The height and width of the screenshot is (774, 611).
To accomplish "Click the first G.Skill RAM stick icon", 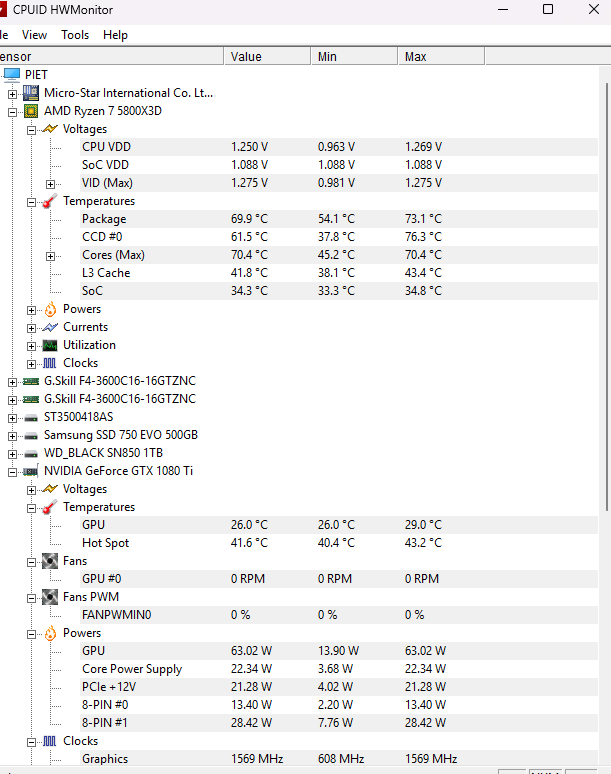I will 31,381.
